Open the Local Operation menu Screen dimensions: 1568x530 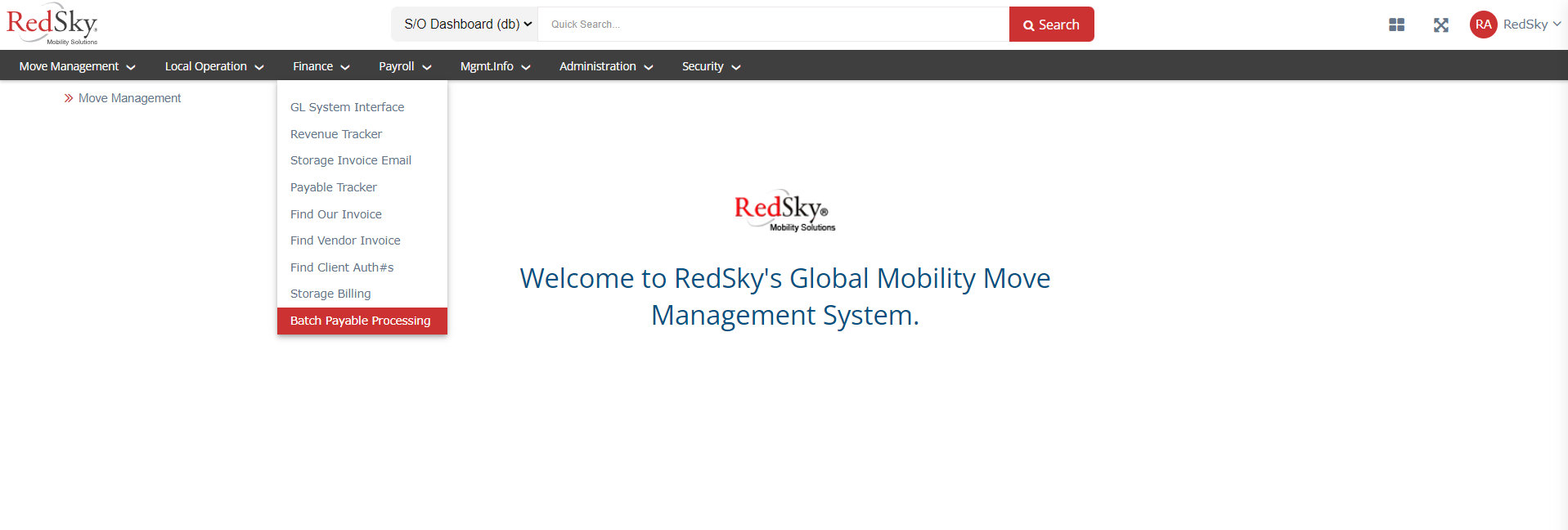point(214,66)
